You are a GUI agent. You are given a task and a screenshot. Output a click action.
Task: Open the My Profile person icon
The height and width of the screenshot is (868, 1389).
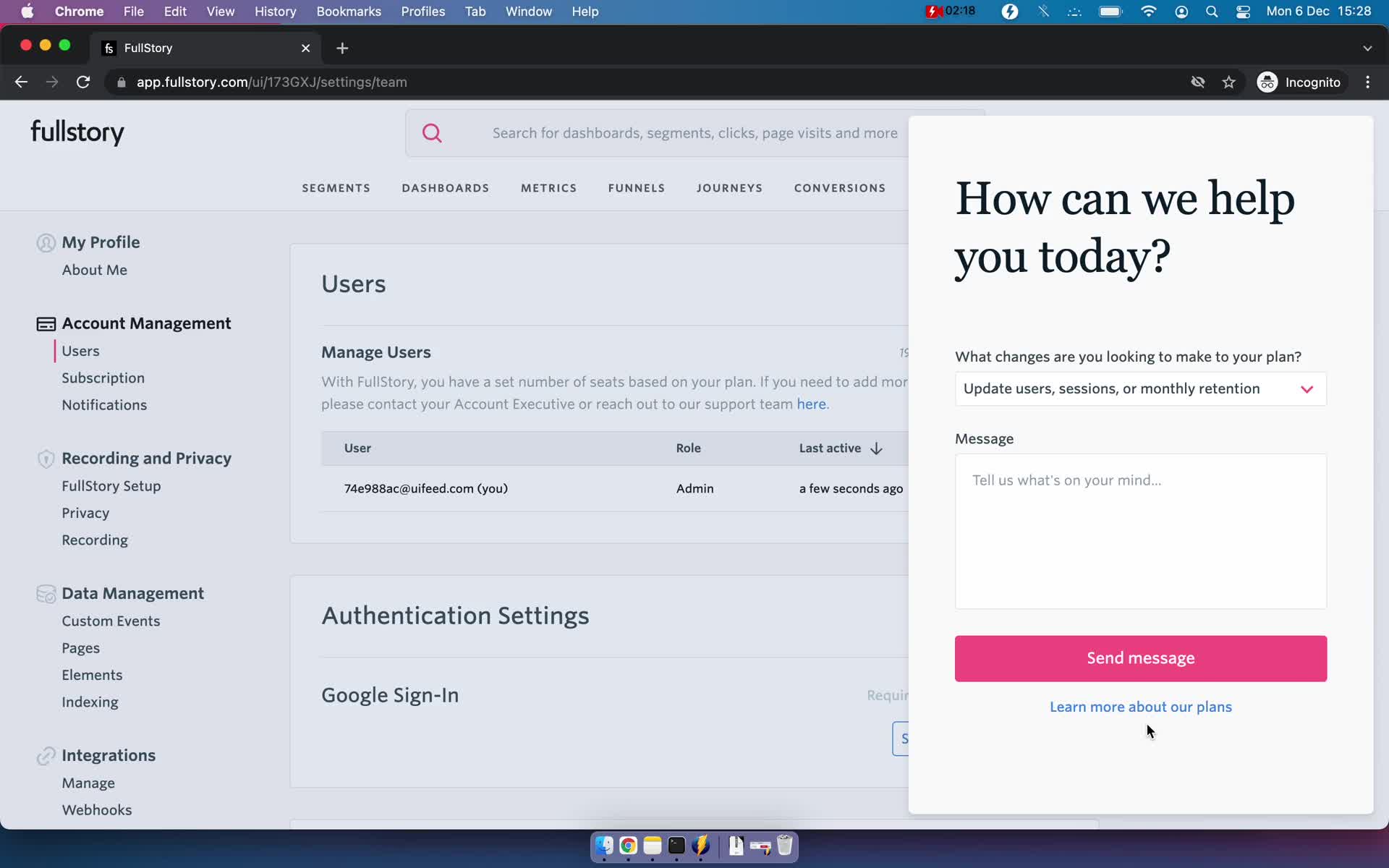pos(46,243)
